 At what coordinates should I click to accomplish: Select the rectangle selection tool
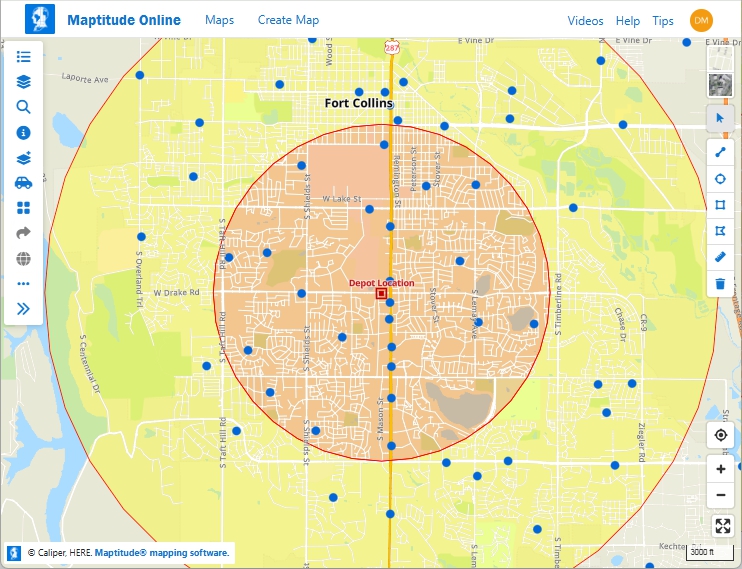coord(720,205)
